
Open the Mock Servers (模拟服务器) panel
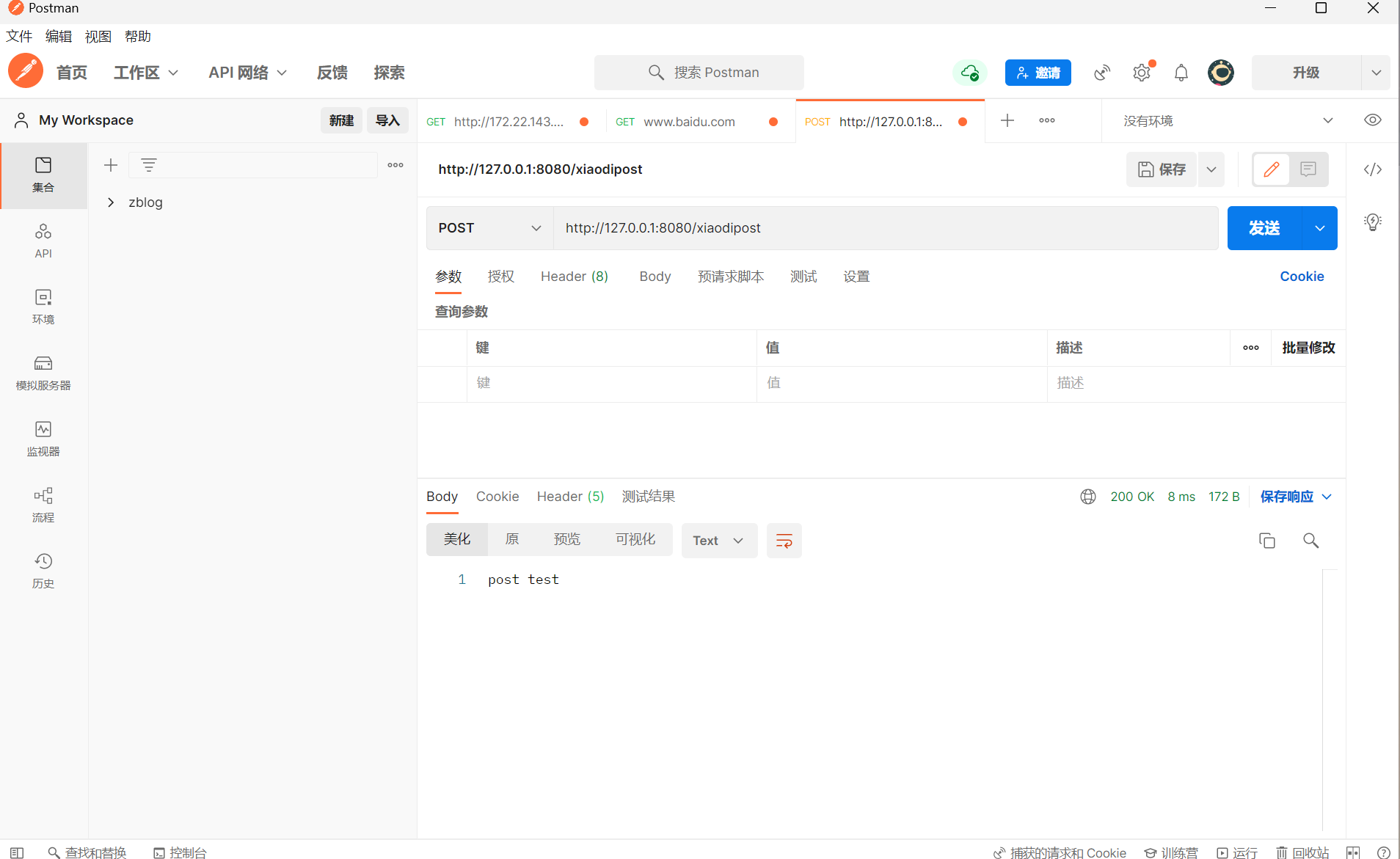coord(43,373)
